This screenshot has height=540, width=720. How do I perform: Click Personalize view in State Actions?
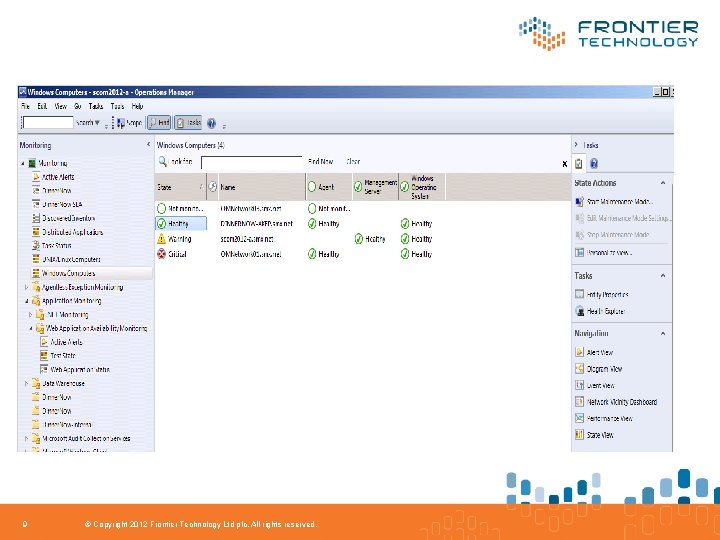click(x=603, y=253)
